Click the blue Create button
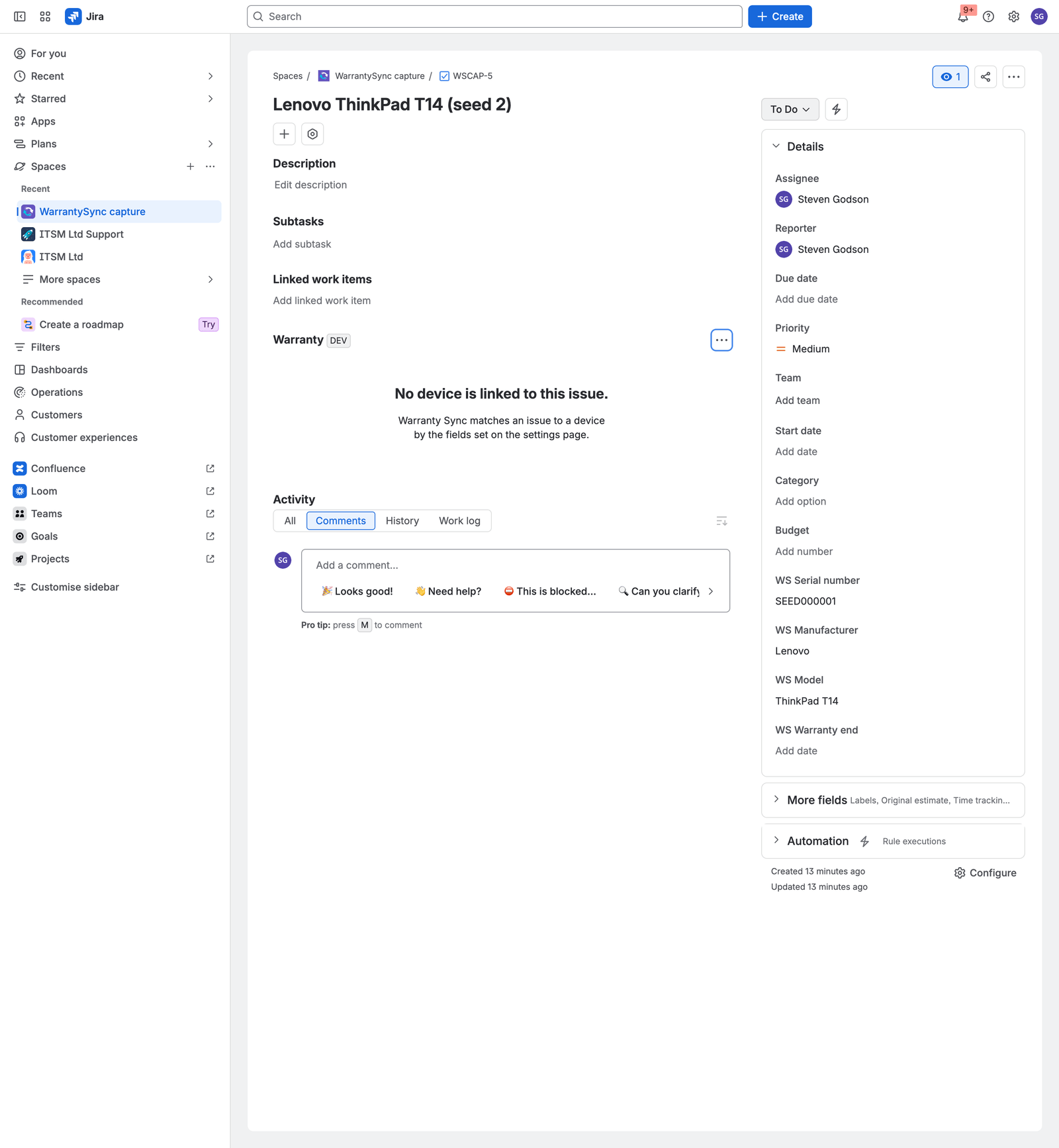The height and width of the screenshot is (1148, 1059). [x=780, y=17]
